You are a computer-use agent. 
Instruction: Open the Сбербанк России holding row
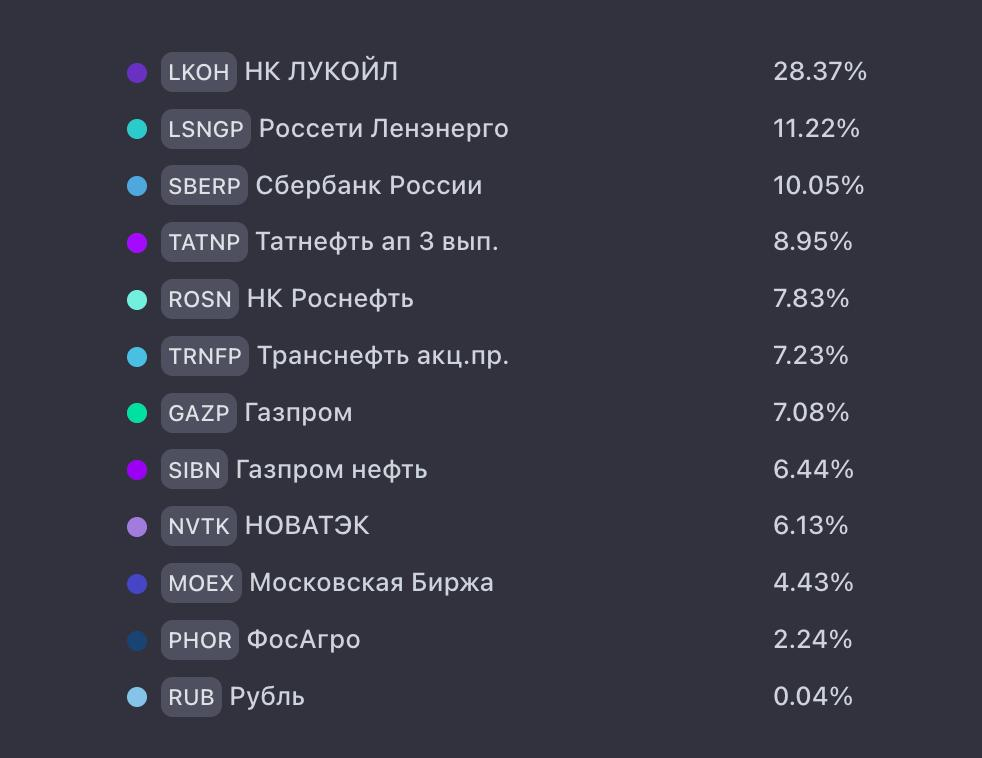point(497,185)
